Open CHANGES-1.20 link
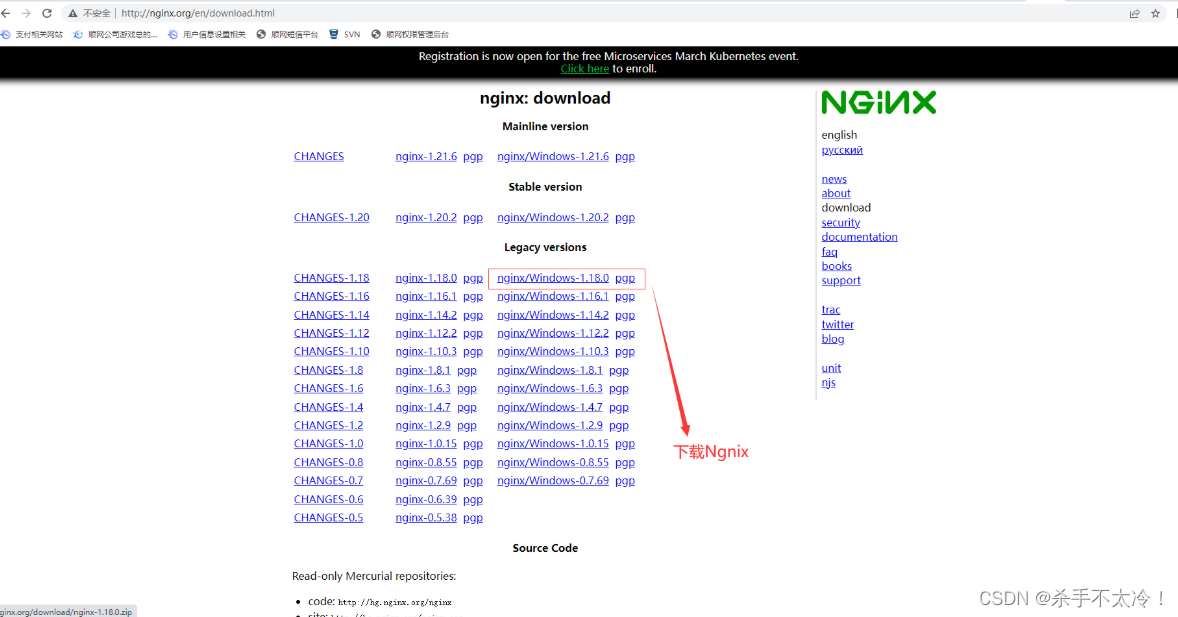This screenshot has height=617, width=1178. click(x=331, y=217)
